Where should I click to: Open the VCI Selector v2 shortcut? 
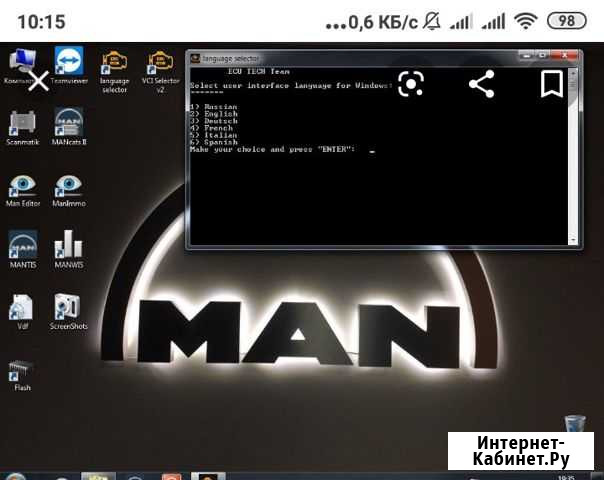click(160, 72)
